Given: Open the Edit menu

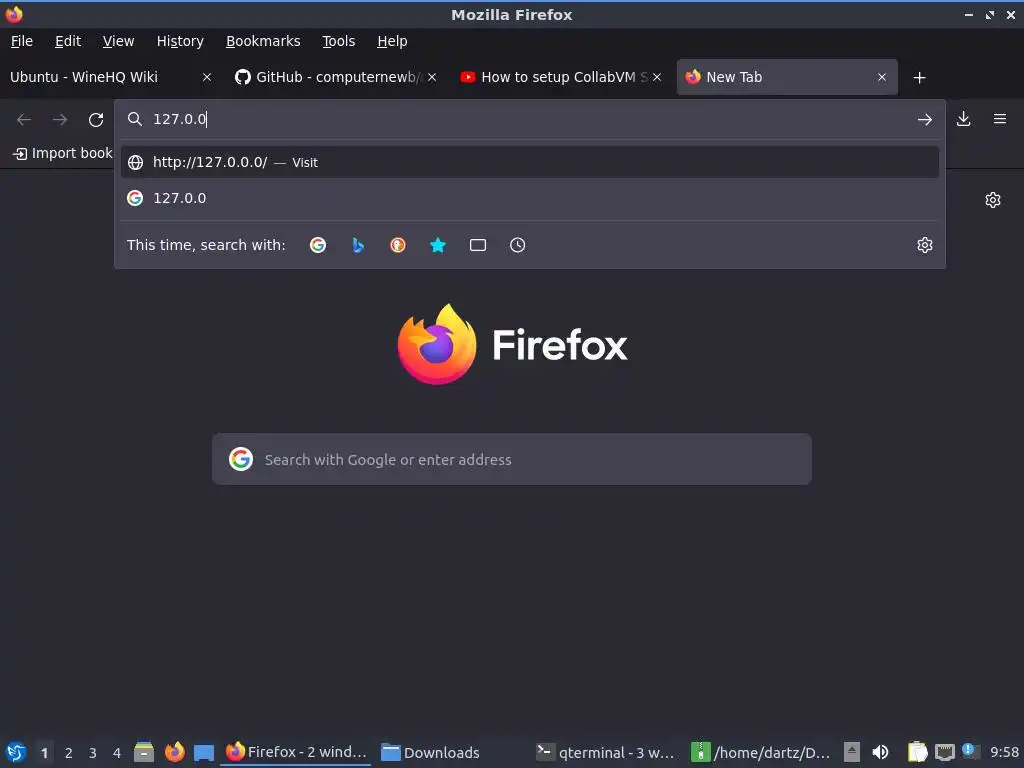Looking at the screenshot, I should [x=68, y=41].
